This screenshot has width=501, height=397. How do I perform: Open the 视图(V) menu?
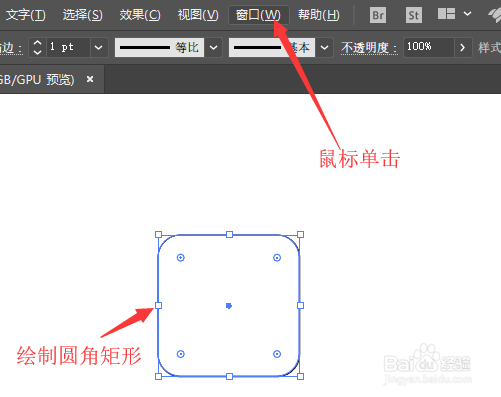(x=198, y=15)
